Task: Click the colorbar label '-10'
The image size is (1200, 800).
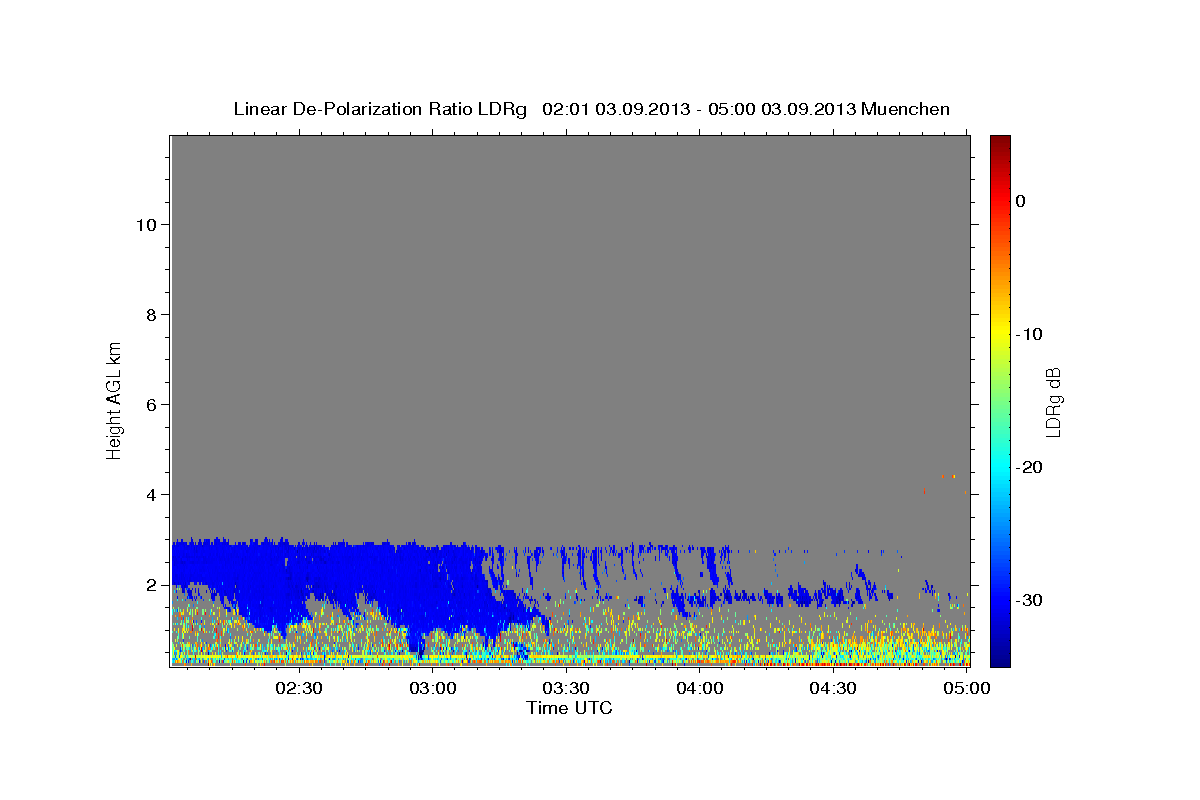Action: pos(1028,334)
